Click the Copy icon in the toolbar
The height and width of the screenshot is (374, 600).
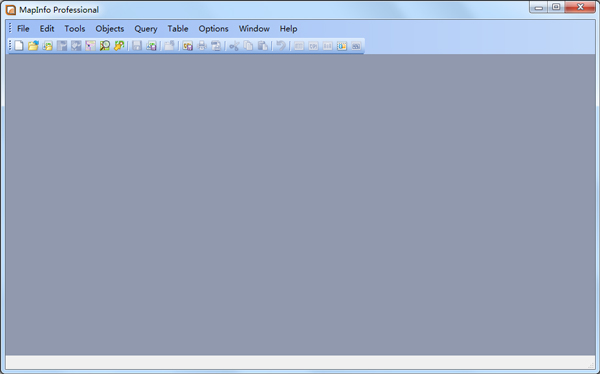[x=248, y=46]
